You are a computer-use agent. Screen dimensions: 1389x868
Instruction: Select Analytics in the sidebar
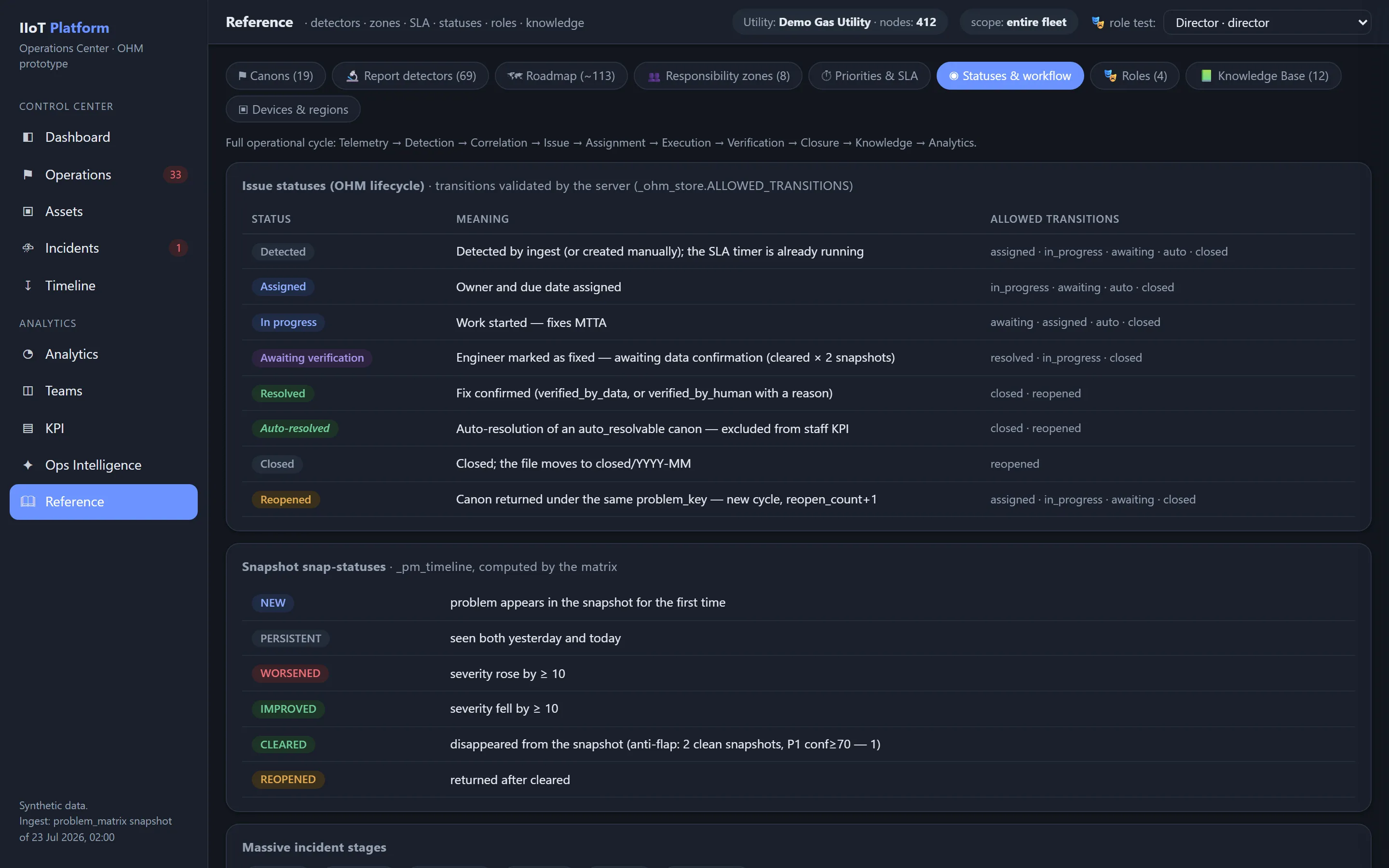click(104, 354)
